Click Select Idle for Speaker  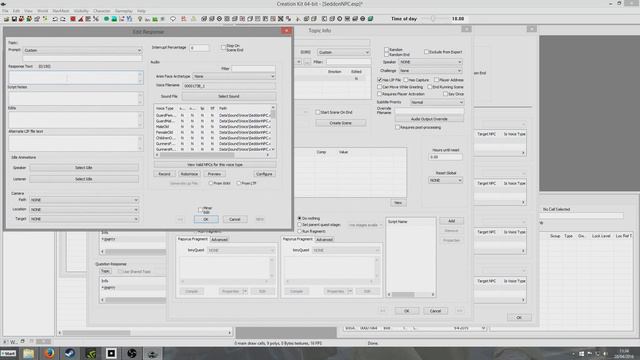pos(84,168)
